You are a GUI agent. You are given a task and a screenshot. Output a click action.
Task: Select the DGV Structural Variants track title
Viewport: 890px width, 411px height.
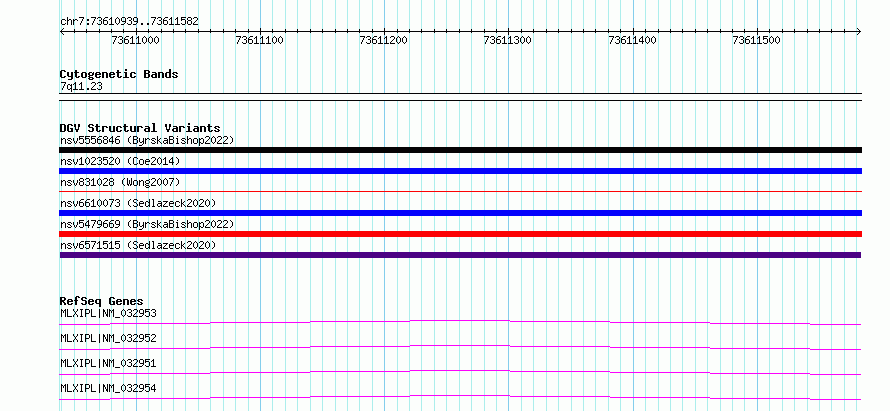[x=140, y=128]
